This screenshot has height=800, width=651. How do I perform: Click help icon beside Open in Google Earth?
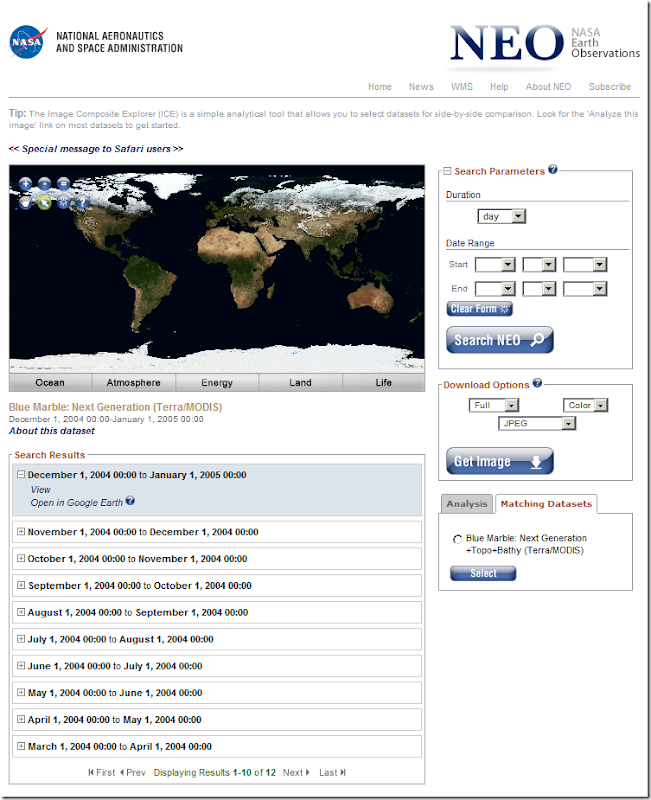pyautogui.click(x=130, y=501)
